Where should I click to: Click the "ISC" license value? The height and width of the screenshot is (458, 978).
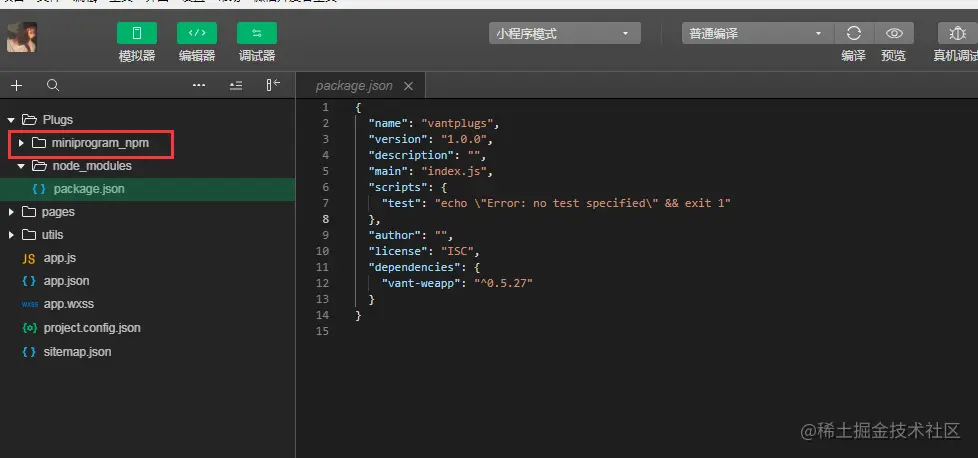point(455,251)
